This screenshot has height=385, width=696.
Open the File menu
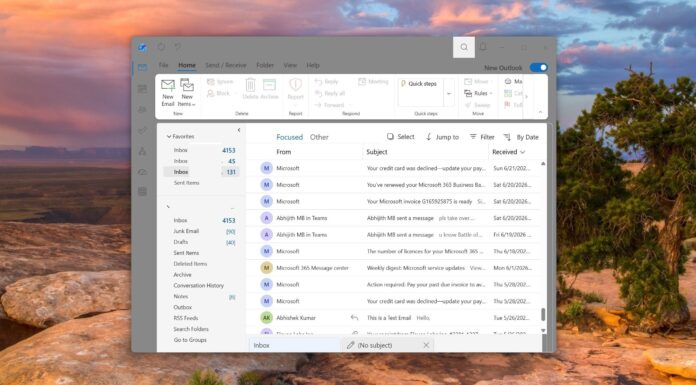[x=163, y=65]
